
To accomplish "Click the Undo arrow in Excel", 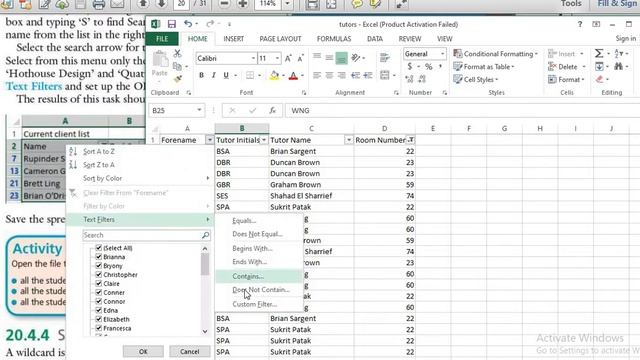I will pyautogui.click(x=188, y=24).
